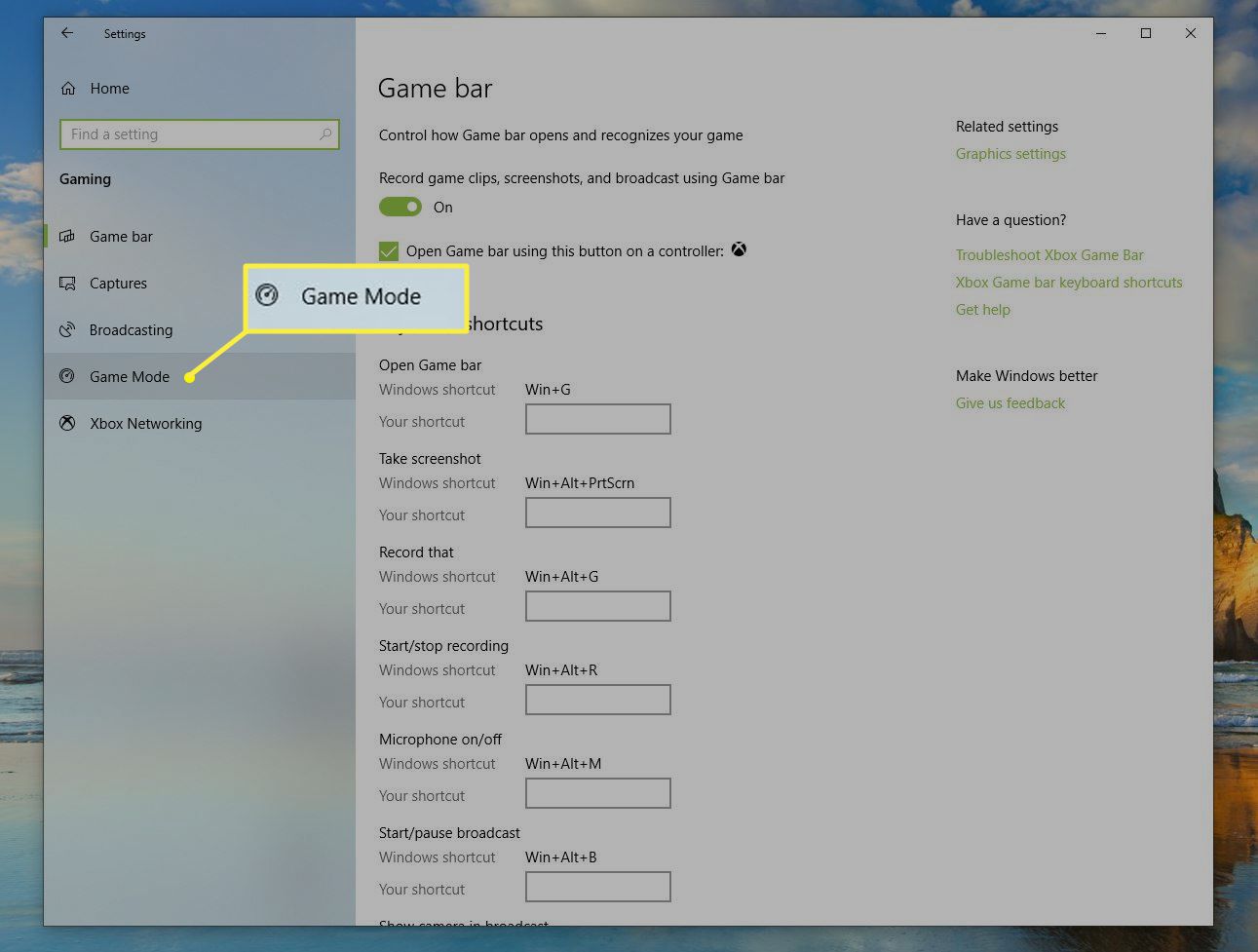Minimize the Settings window

1101,33
